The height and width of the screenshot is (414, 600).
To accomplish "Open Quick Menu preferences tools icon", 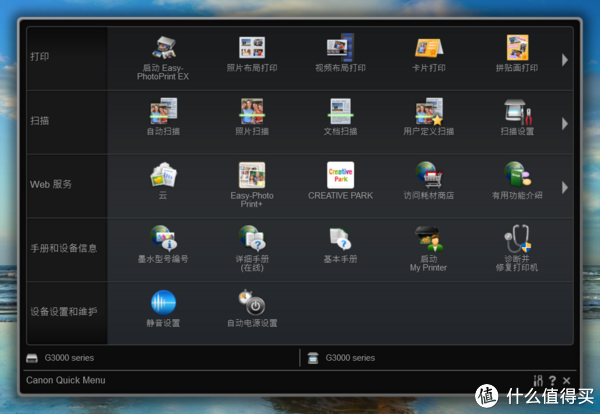I will [538, 380].
